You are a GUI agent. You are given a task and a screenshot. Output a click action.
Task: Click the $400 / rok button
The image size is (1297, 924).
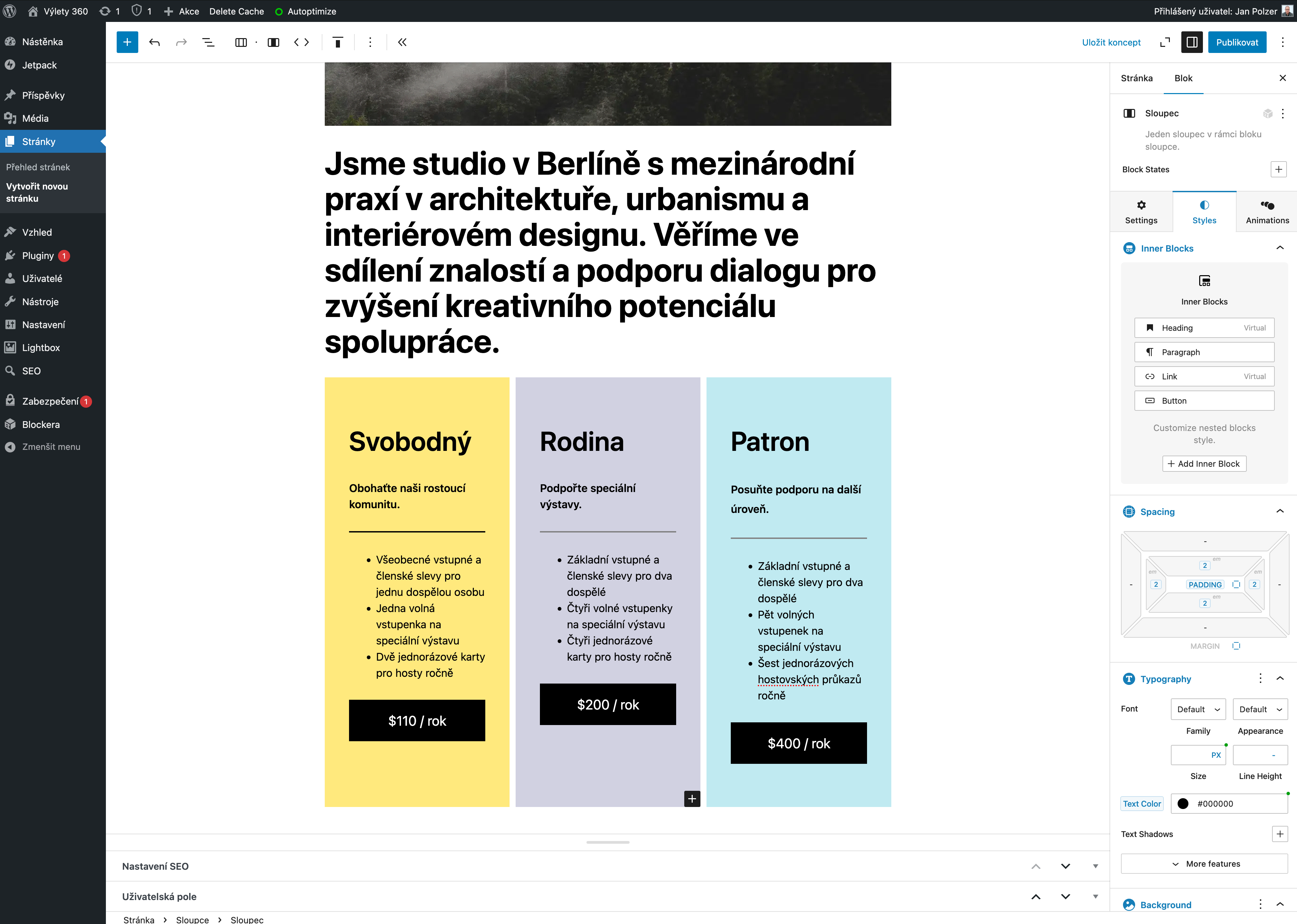click(799, 743)
